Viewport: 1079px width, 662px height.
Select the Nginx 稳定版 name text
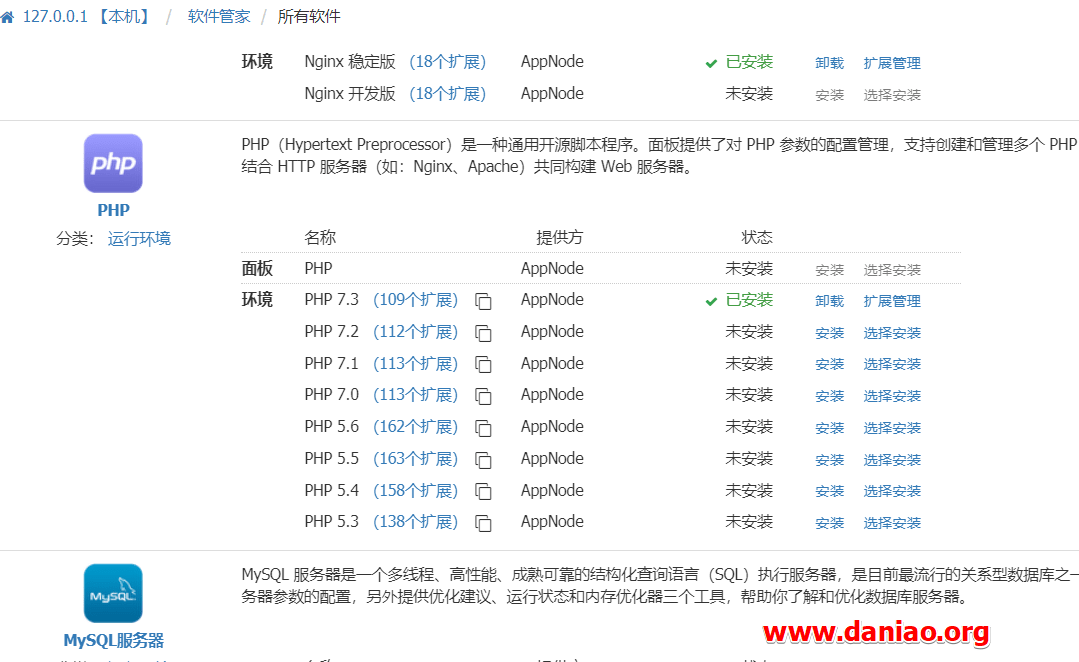350,62
